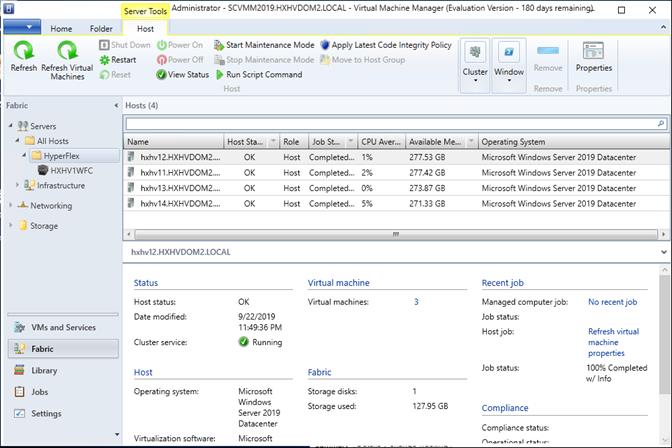Expand the Storage tree node

tap(10, 225)
